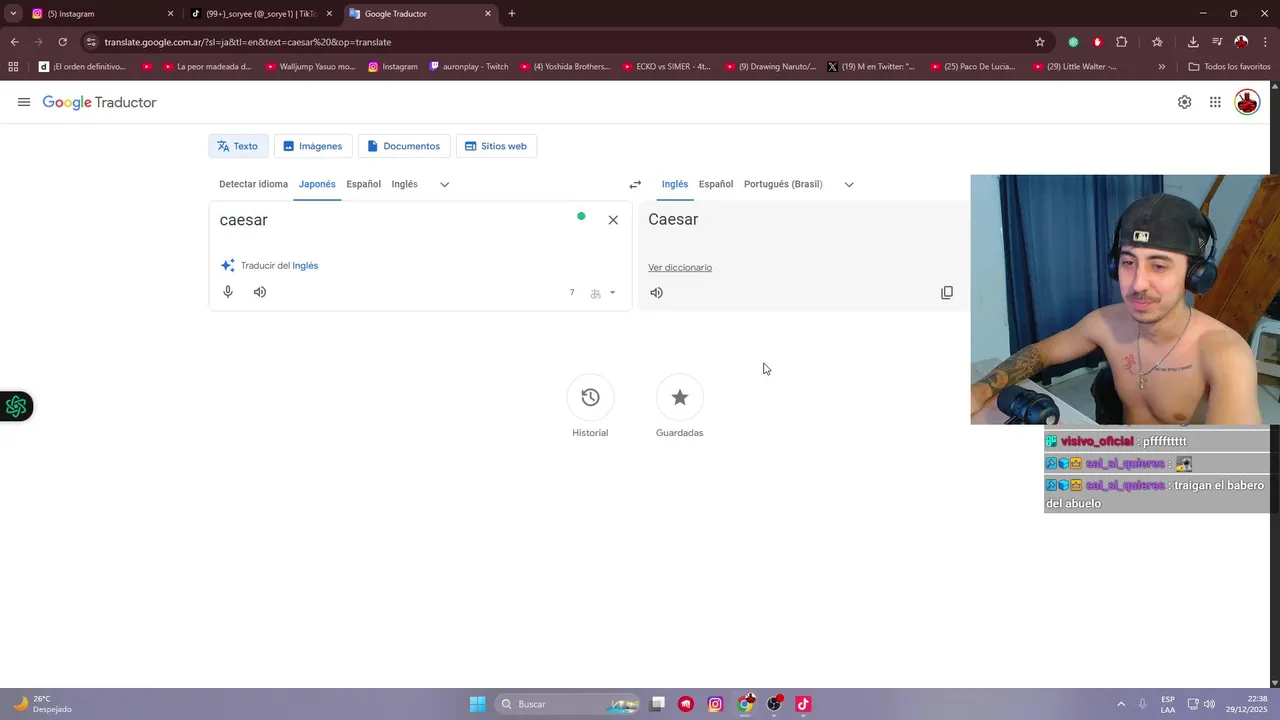Image resolution: width=1280 pixels, height=720 pixels.
Task: Open OBS Studio from the taskbar
Action: [x=774, y=704]
